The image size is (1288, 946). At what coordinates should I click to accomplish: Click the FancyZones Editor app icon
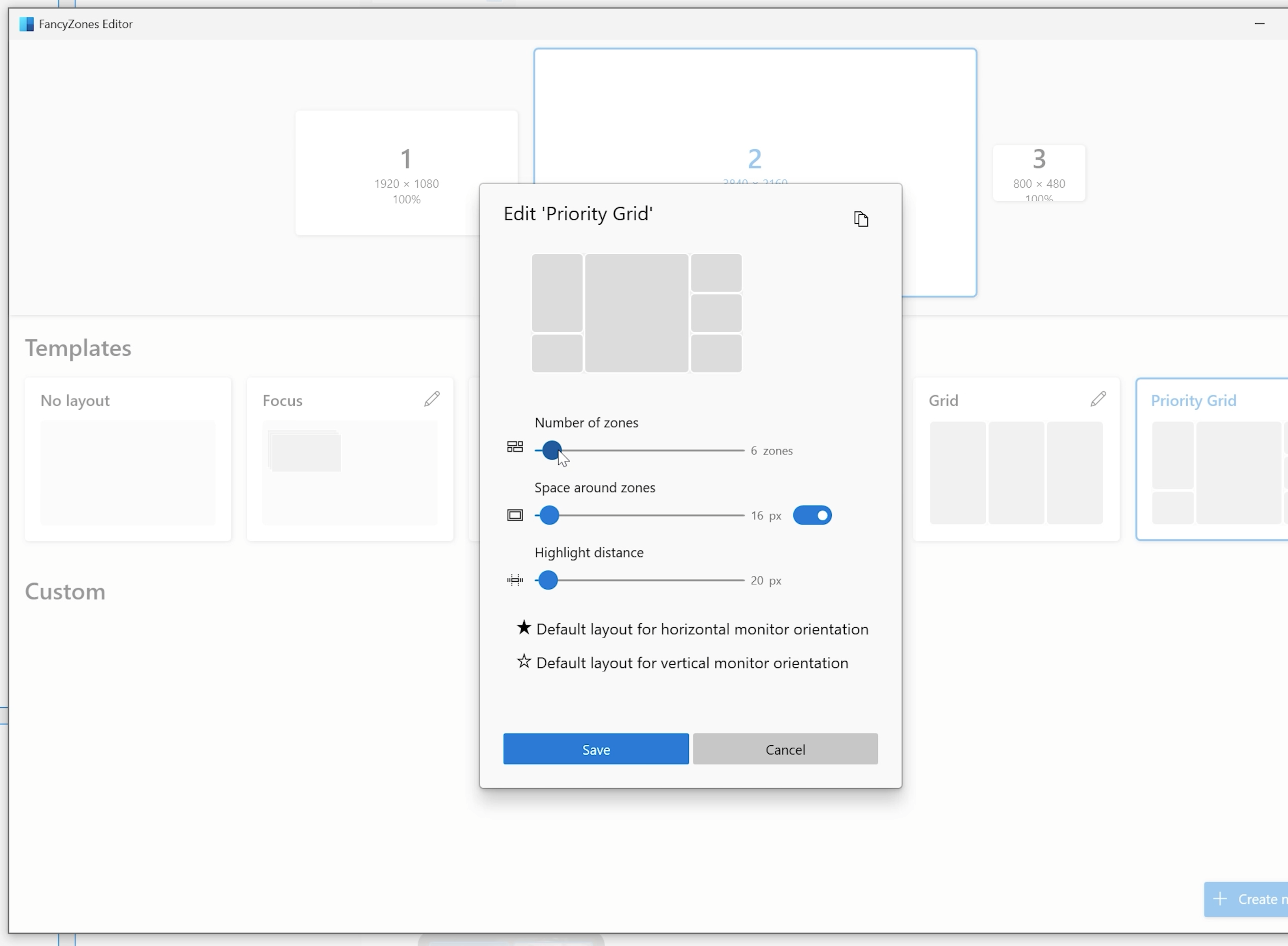26,24
